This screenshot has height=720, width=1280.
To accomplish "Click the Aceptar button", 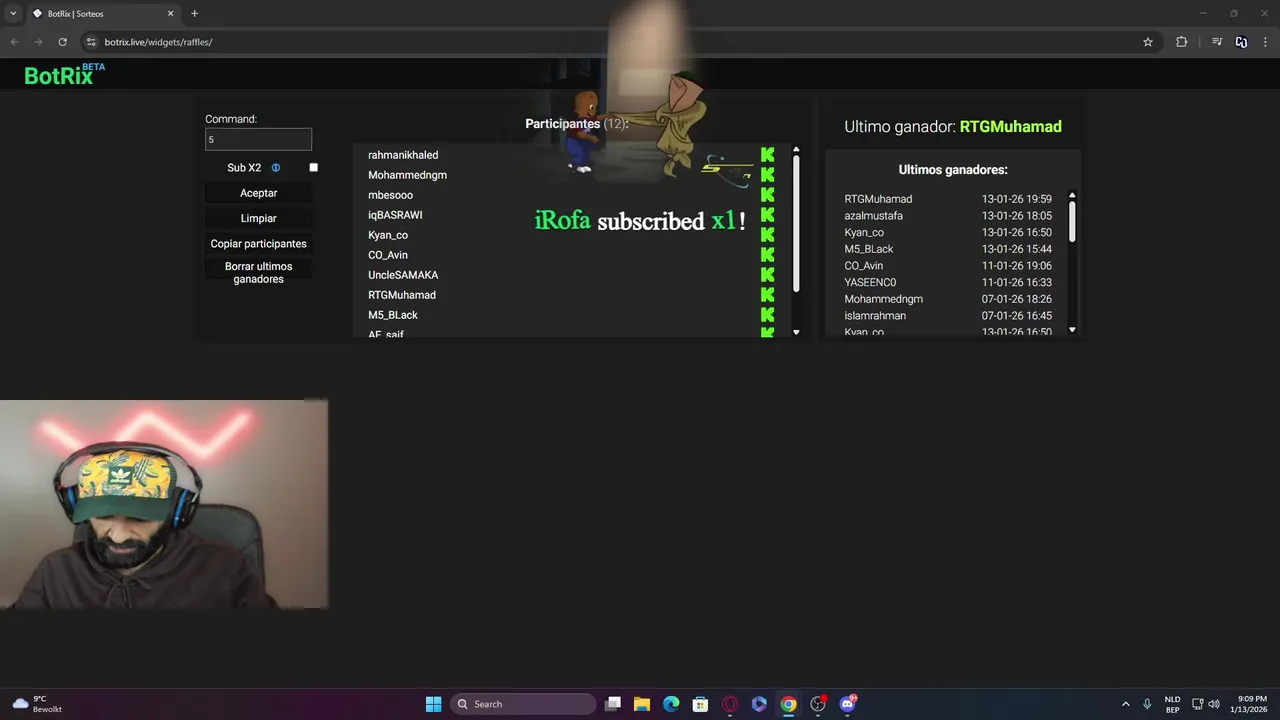I will click(x=258, y=193).
